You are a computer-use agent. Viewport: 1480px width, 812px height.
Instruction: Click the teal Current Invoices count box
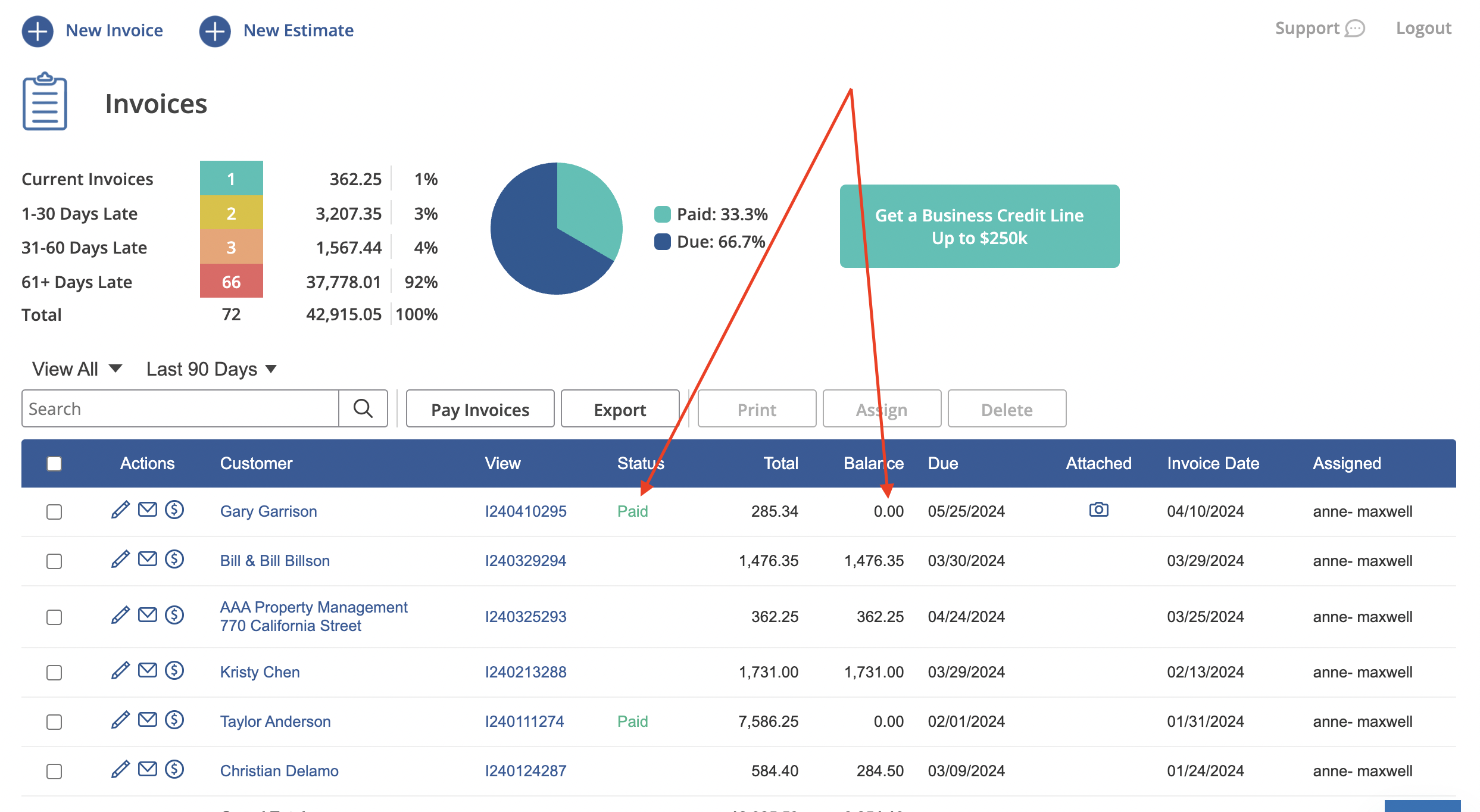232,178
